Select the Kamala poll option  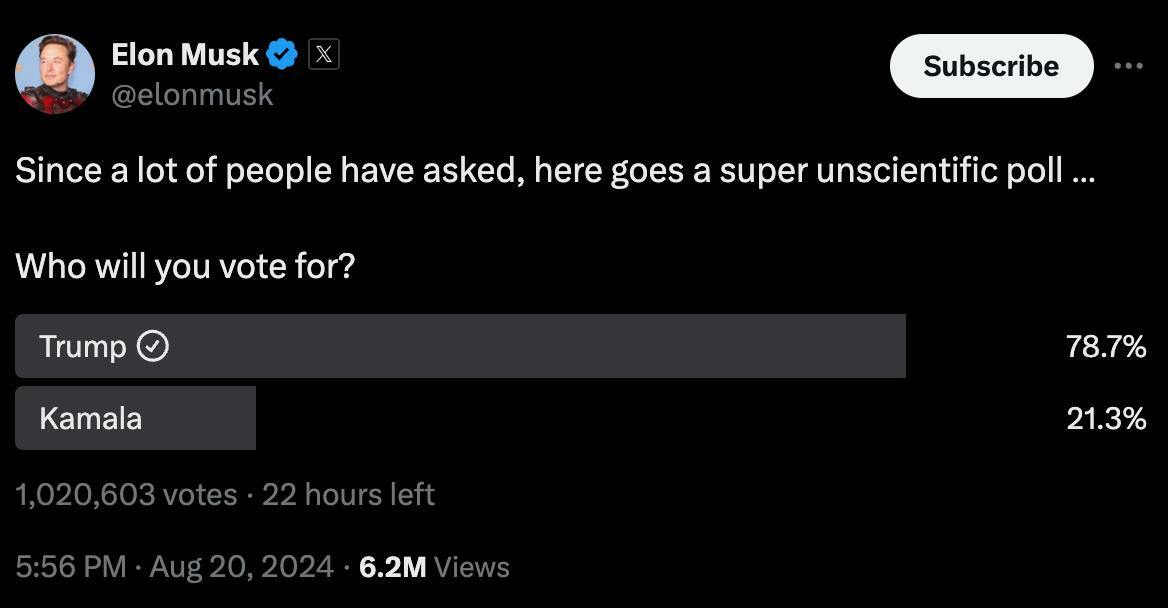[x=135, y=418]
